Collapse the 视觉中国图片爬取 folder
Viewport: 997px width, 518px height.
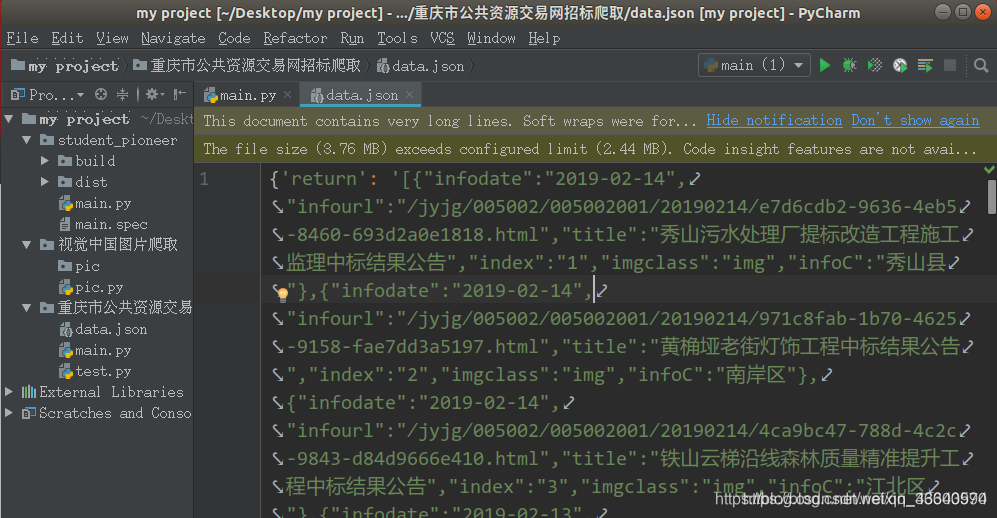point(27,245)
